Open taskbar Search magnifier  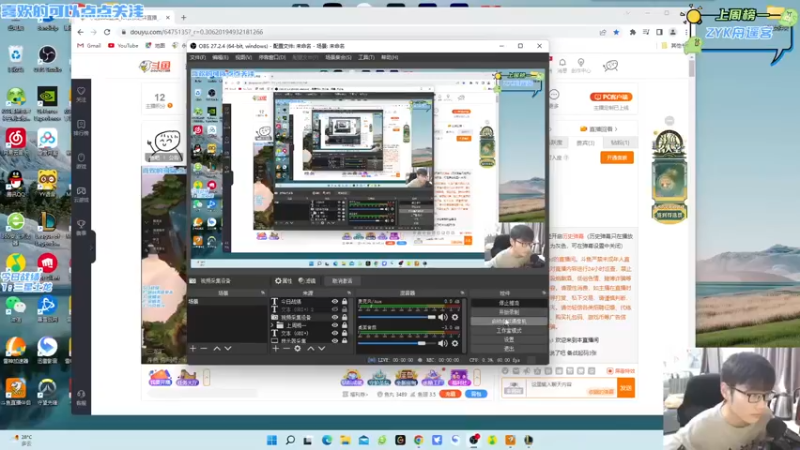click(x=290, y=440)
